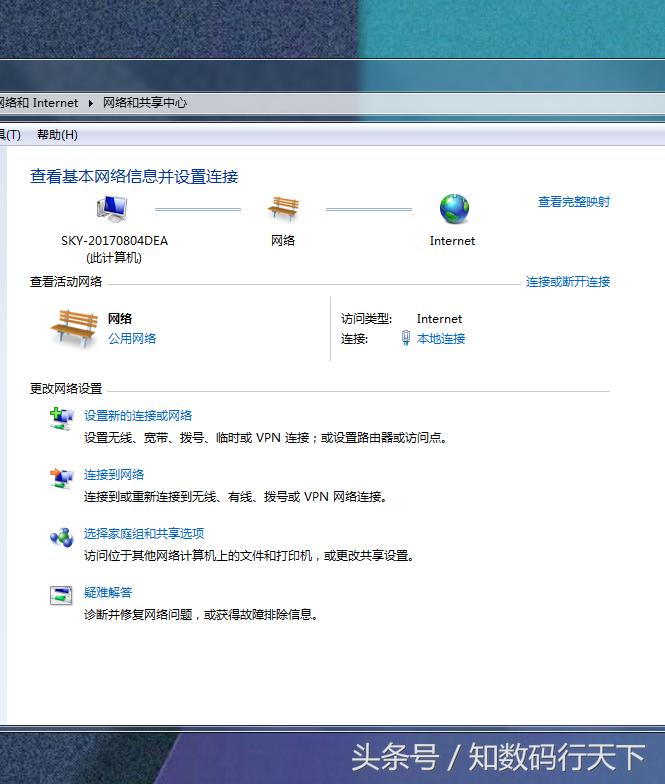Expand the arrow before 网络和共享中心 in address bar

click(91, 103)
